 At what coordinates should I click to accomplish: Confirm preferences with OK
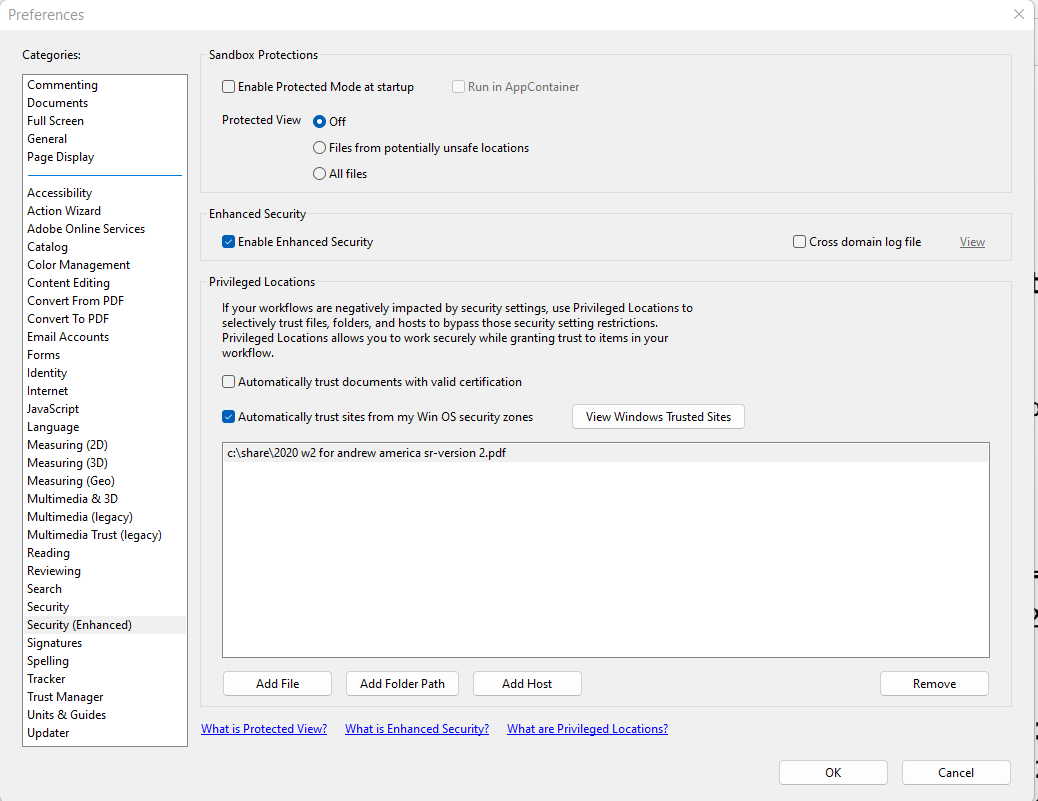point(832,772)
